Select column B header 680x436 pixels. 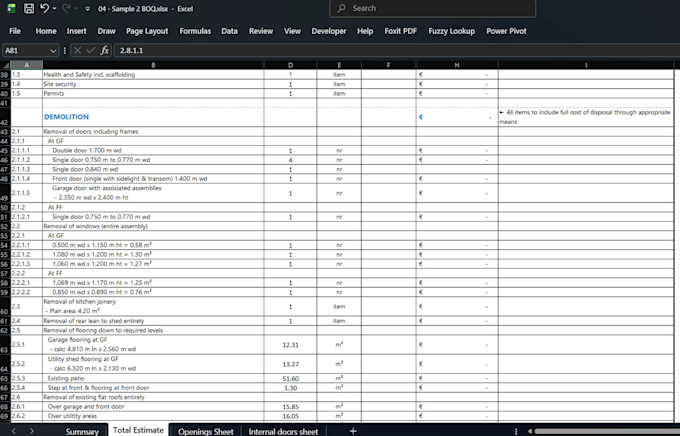tap(153, 65)
